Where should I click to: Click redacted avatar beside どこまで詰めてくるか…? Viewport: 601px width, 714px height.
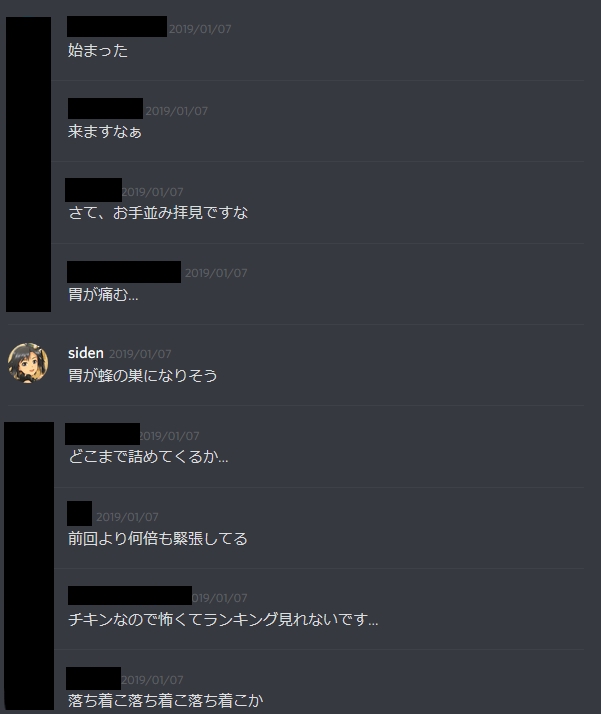coord(29,566)
